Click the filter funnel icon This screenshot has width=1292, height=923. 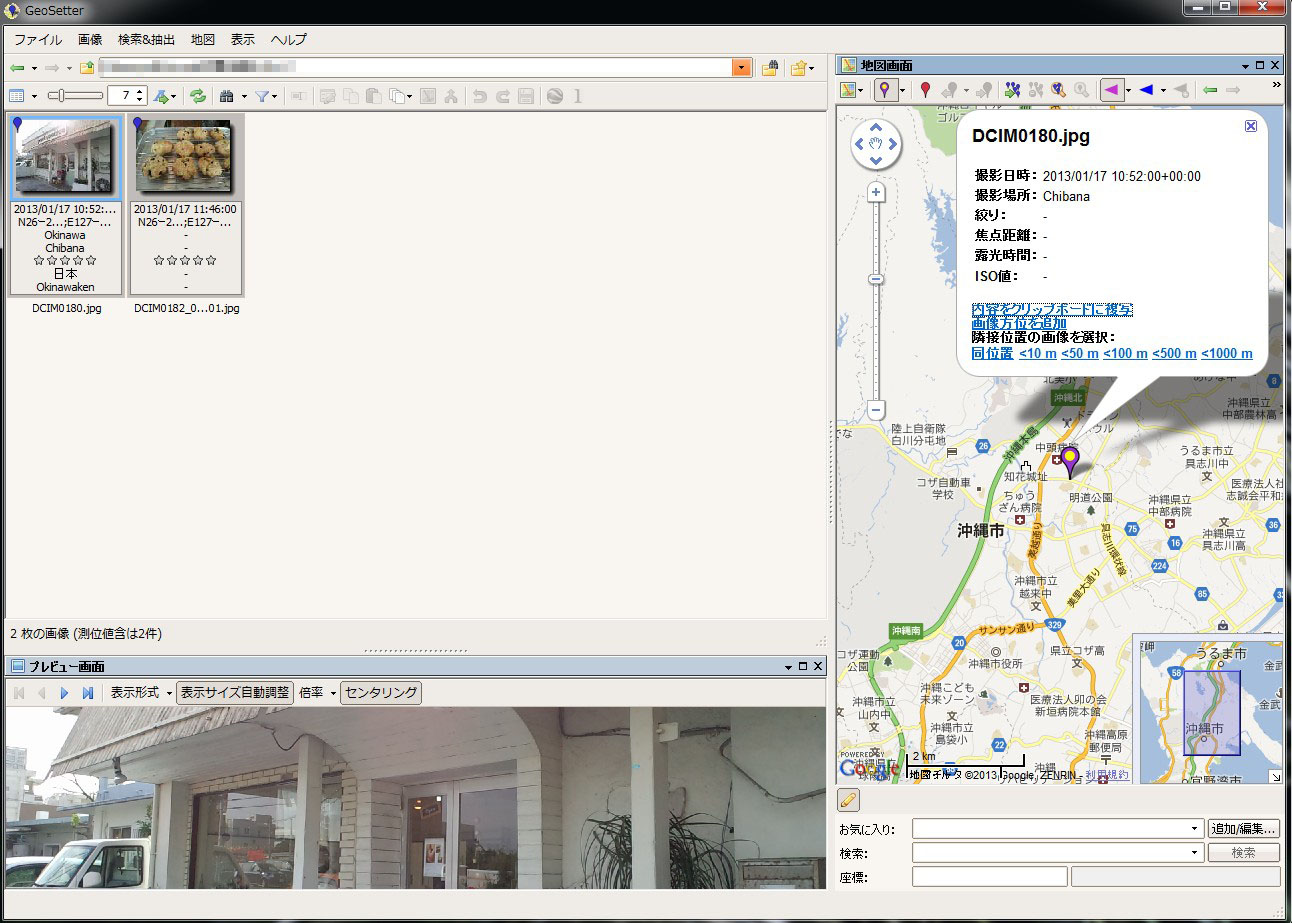262,96
